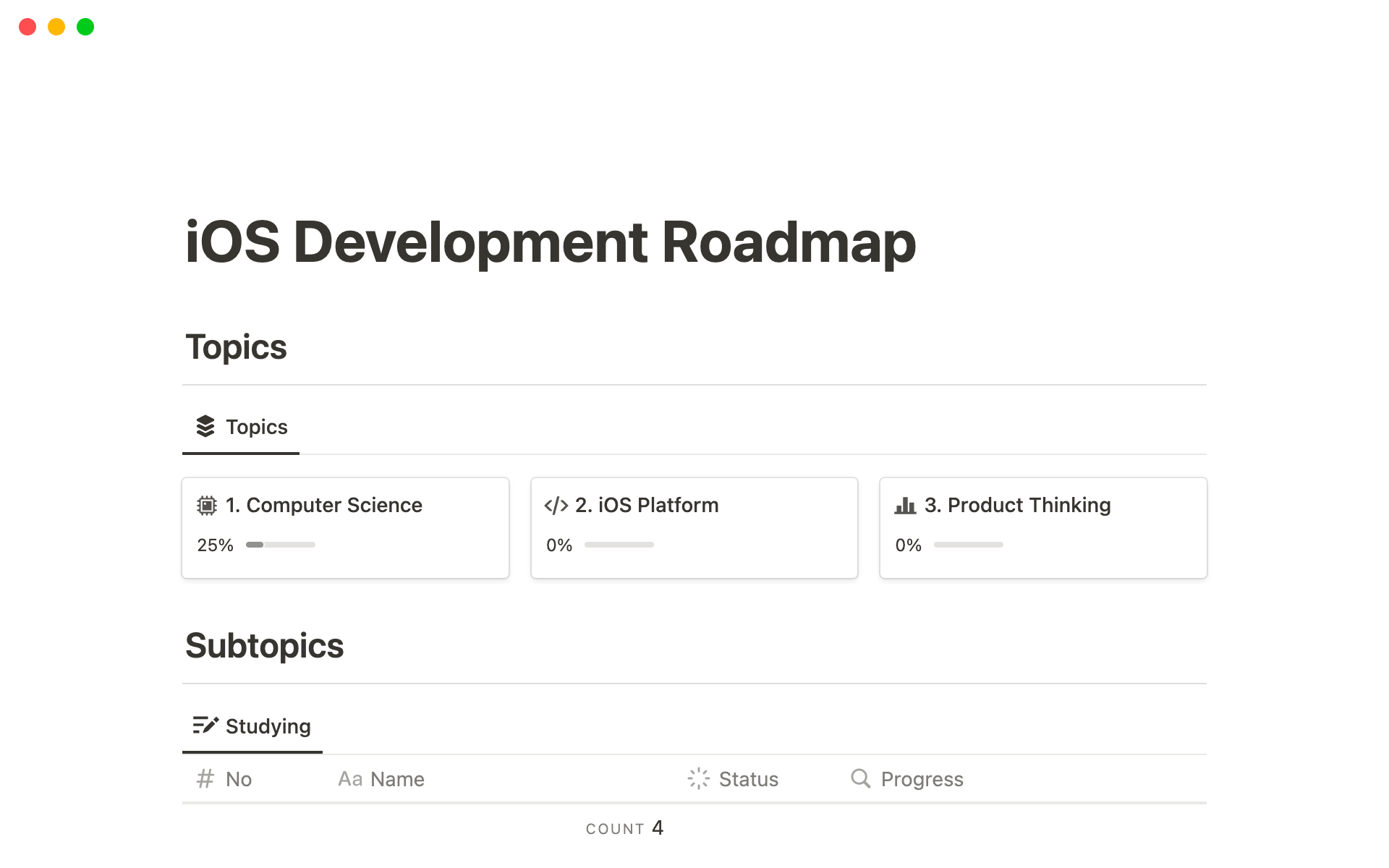Select the Studying view tab
This screenshot has height=868, width=1389.
tap(268, 726)
